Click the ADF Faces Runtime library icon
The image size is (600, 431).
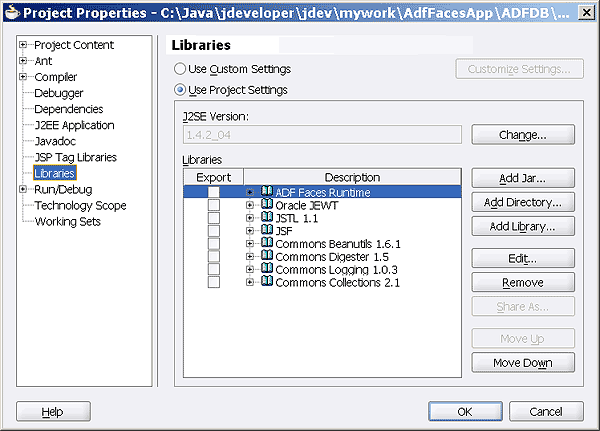pyautogui.click(x=267, y=192)
